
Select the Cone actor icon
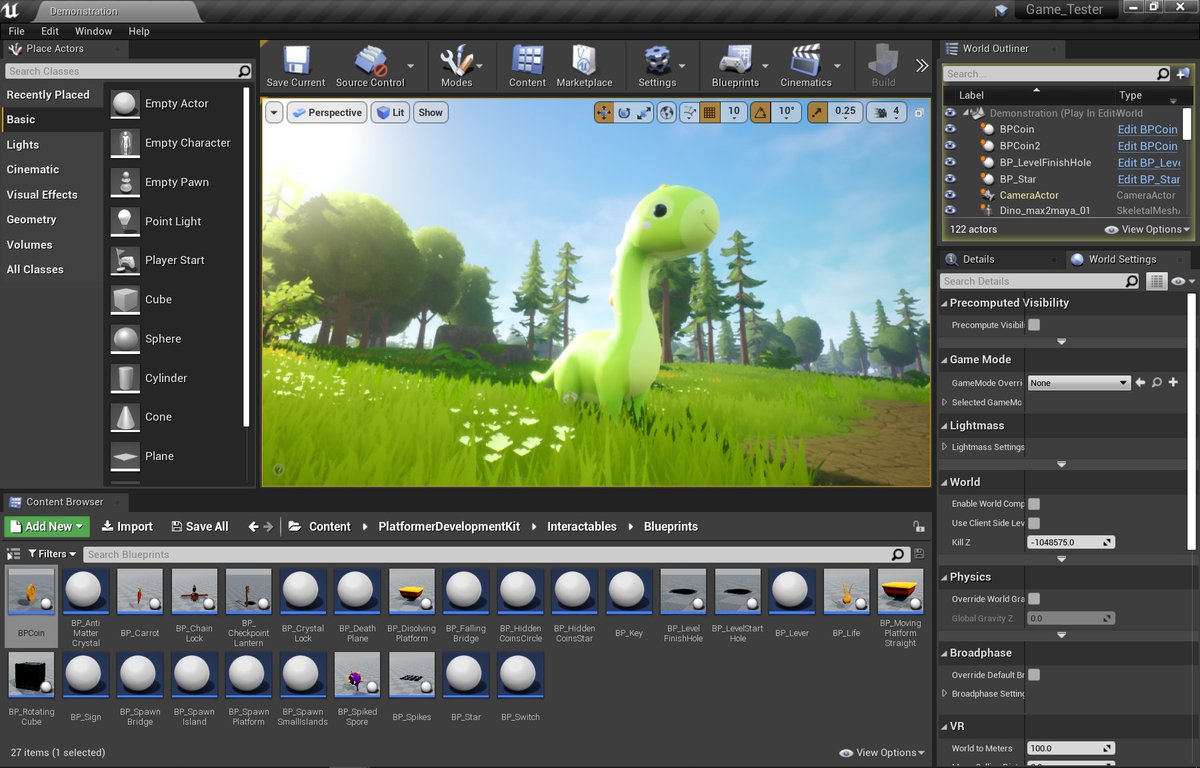pos(125,417)
